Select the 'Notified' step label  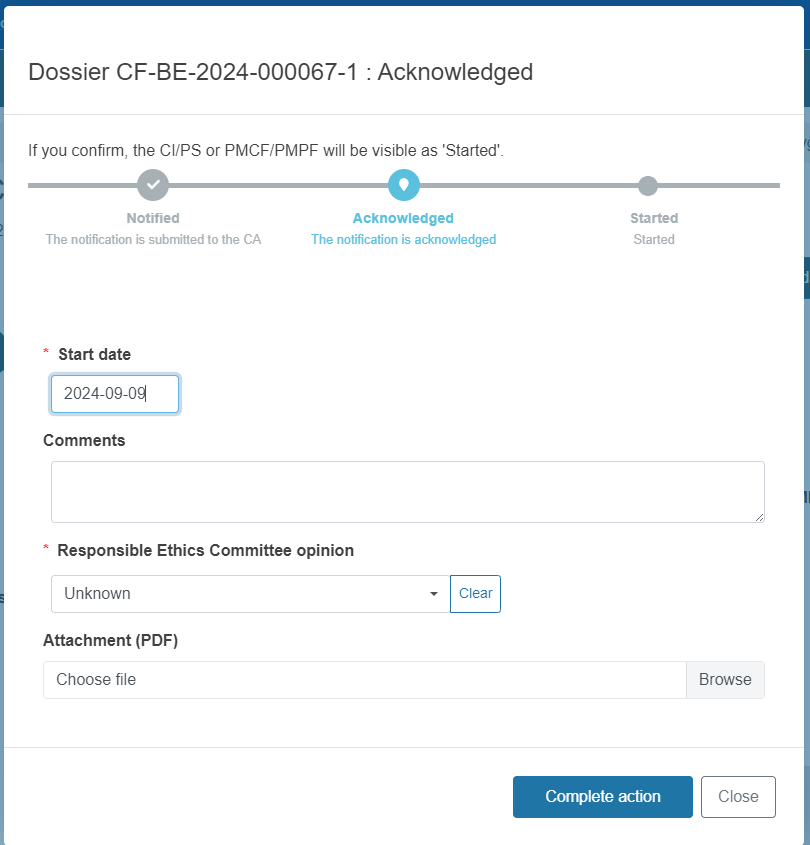[x=153, y=218]
